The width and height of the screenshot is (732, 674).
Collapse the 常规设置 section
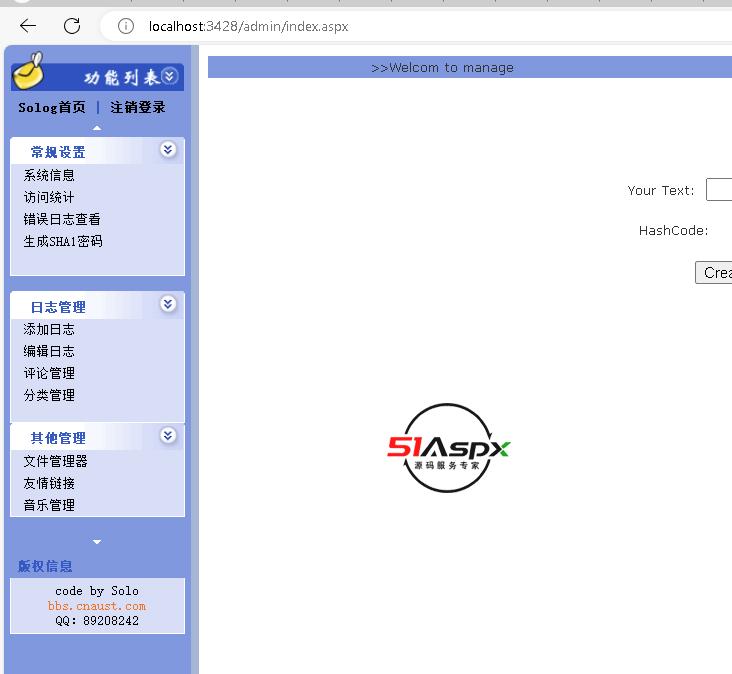click(x=168, y=150)
